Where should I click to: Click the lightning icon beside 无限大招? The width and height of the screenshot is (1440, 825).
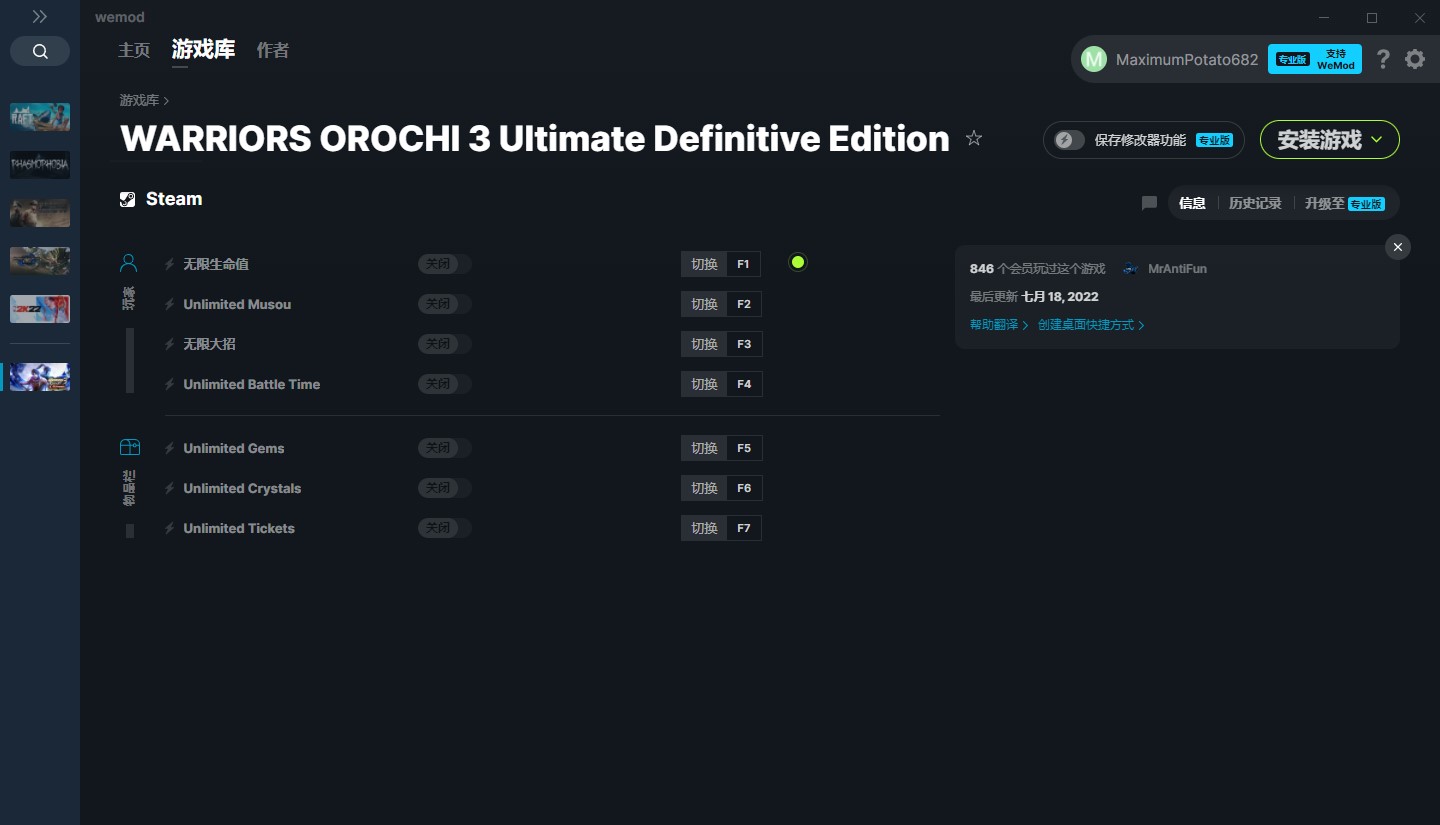click(x=170, y=344)
